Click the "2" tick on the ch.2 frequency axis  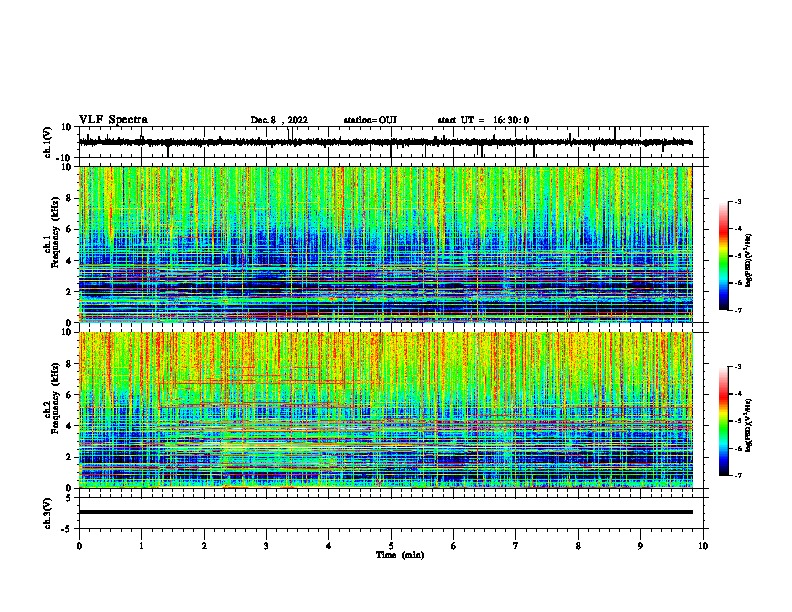pyautogui.click(x=70, y=457)
